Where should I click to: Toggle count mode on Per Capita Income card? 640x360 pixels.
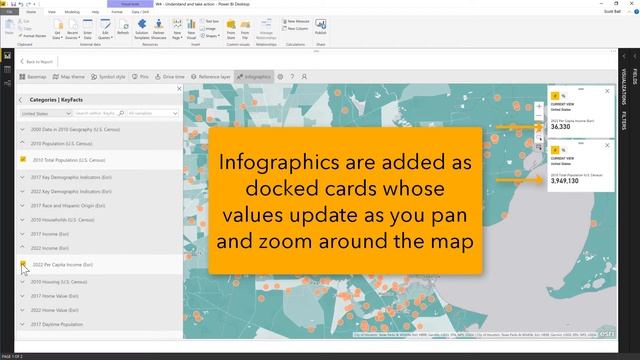tap(555, 96)
